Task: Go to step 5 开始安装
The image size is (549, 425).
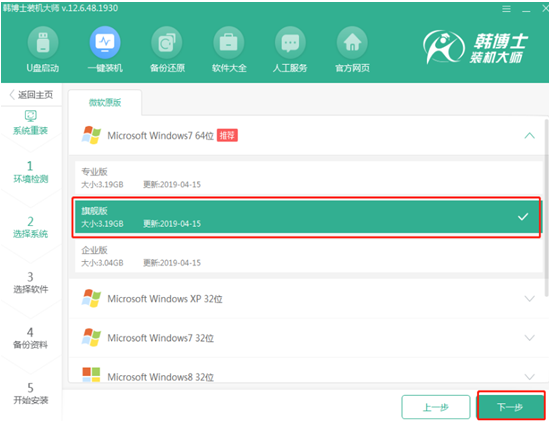Action: click(x=30, y=393)
